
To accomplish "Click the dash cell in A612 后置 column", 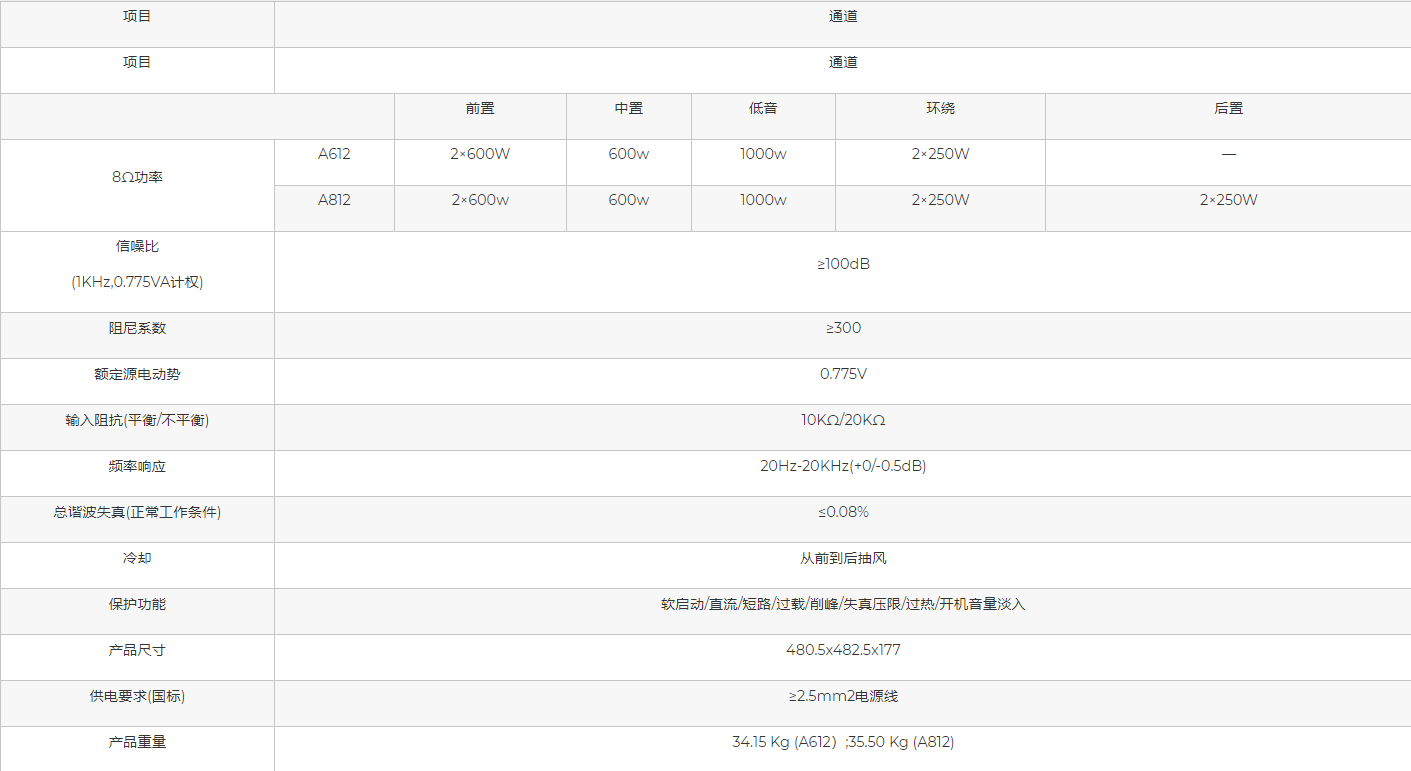I will tap(1228, 155).
